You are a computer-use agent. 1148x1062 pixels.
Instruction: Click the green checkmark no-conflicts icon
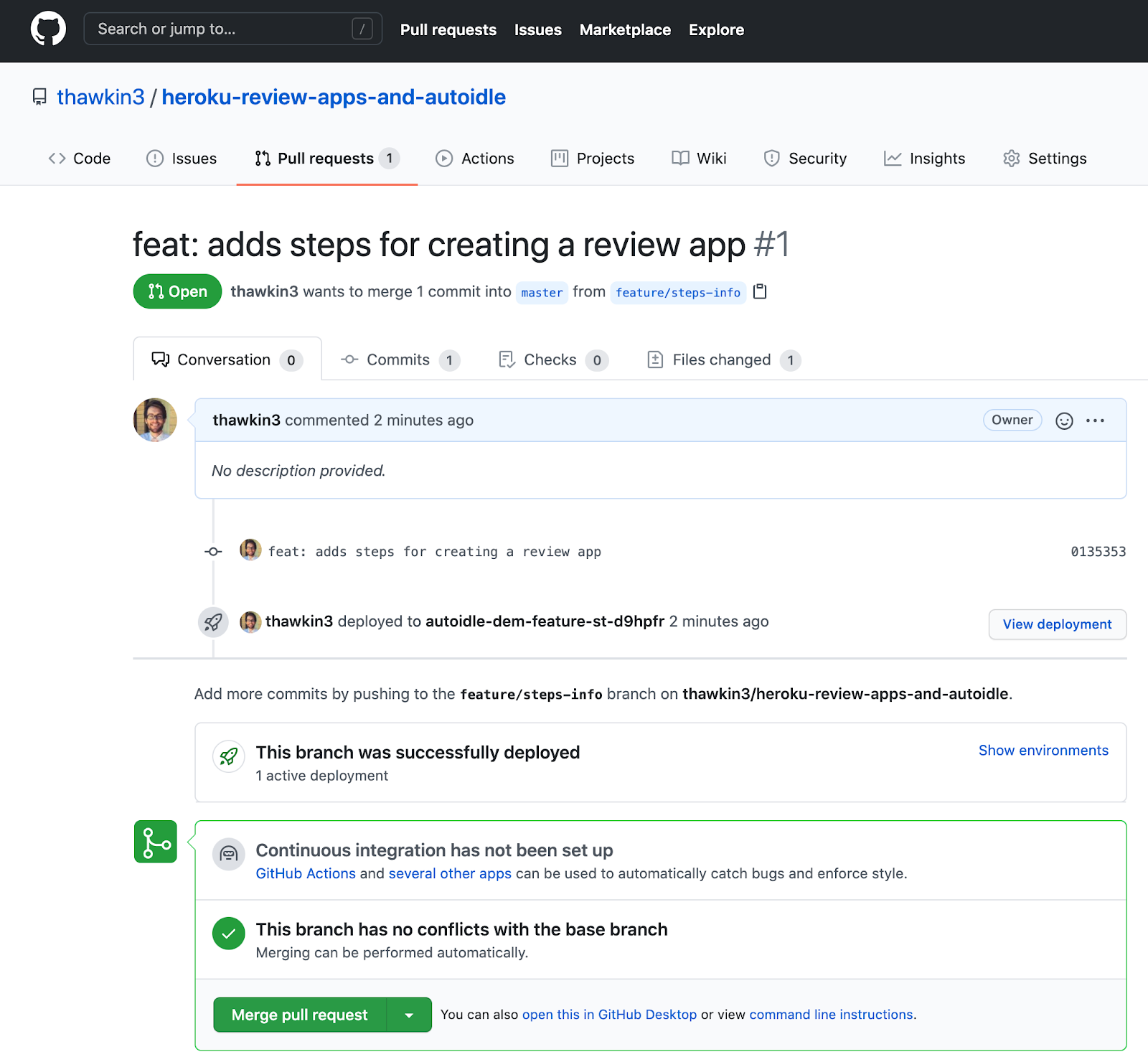tap(229, 933)
